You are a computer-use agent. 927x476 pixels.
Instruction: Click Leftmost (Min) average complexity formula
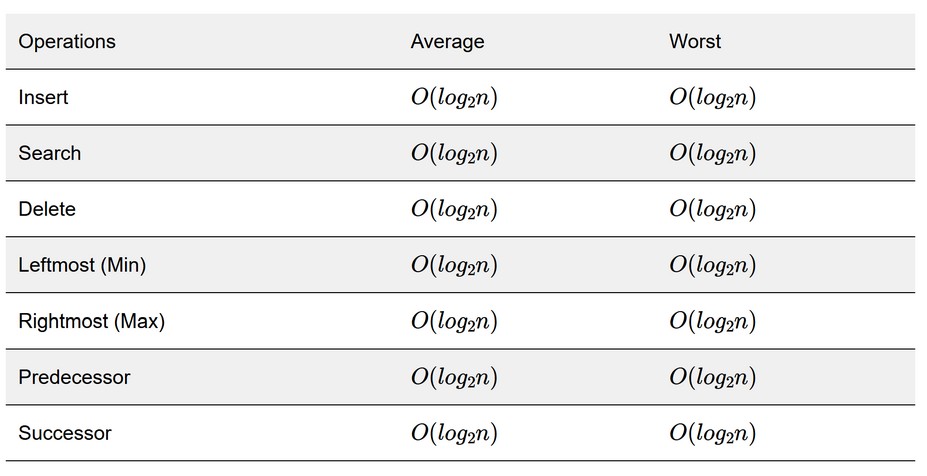pos(454,265)
